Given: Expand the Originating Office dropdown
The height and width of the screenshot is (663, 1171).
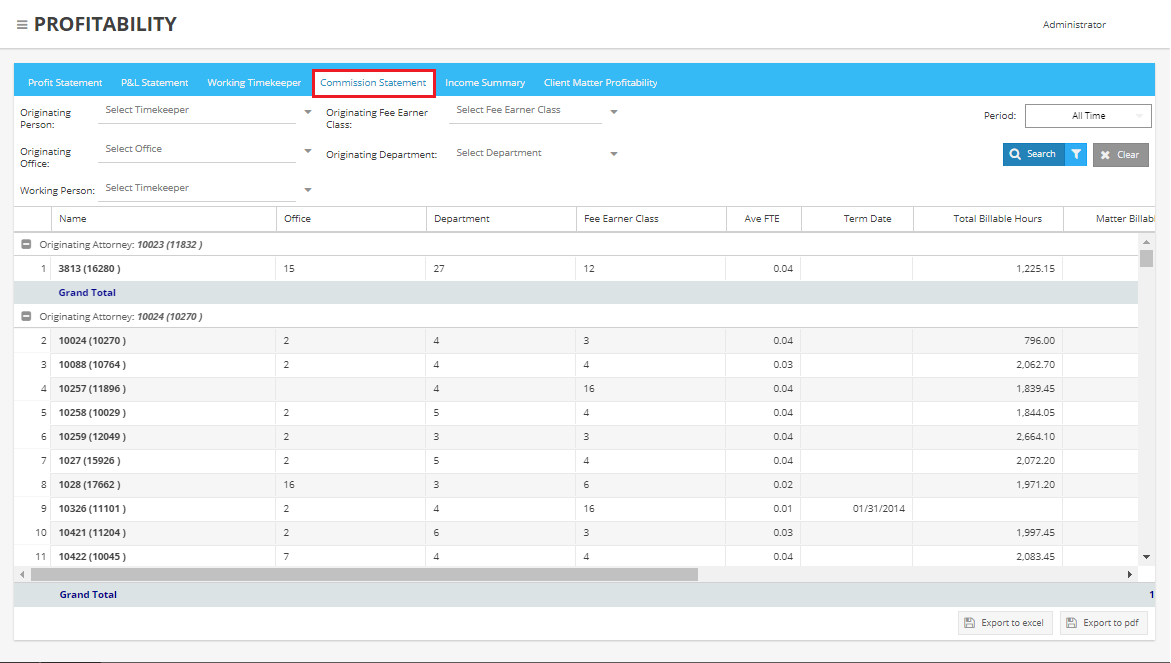Looking at the screenshot, I should pyautogui.click(x=307, y=151).
